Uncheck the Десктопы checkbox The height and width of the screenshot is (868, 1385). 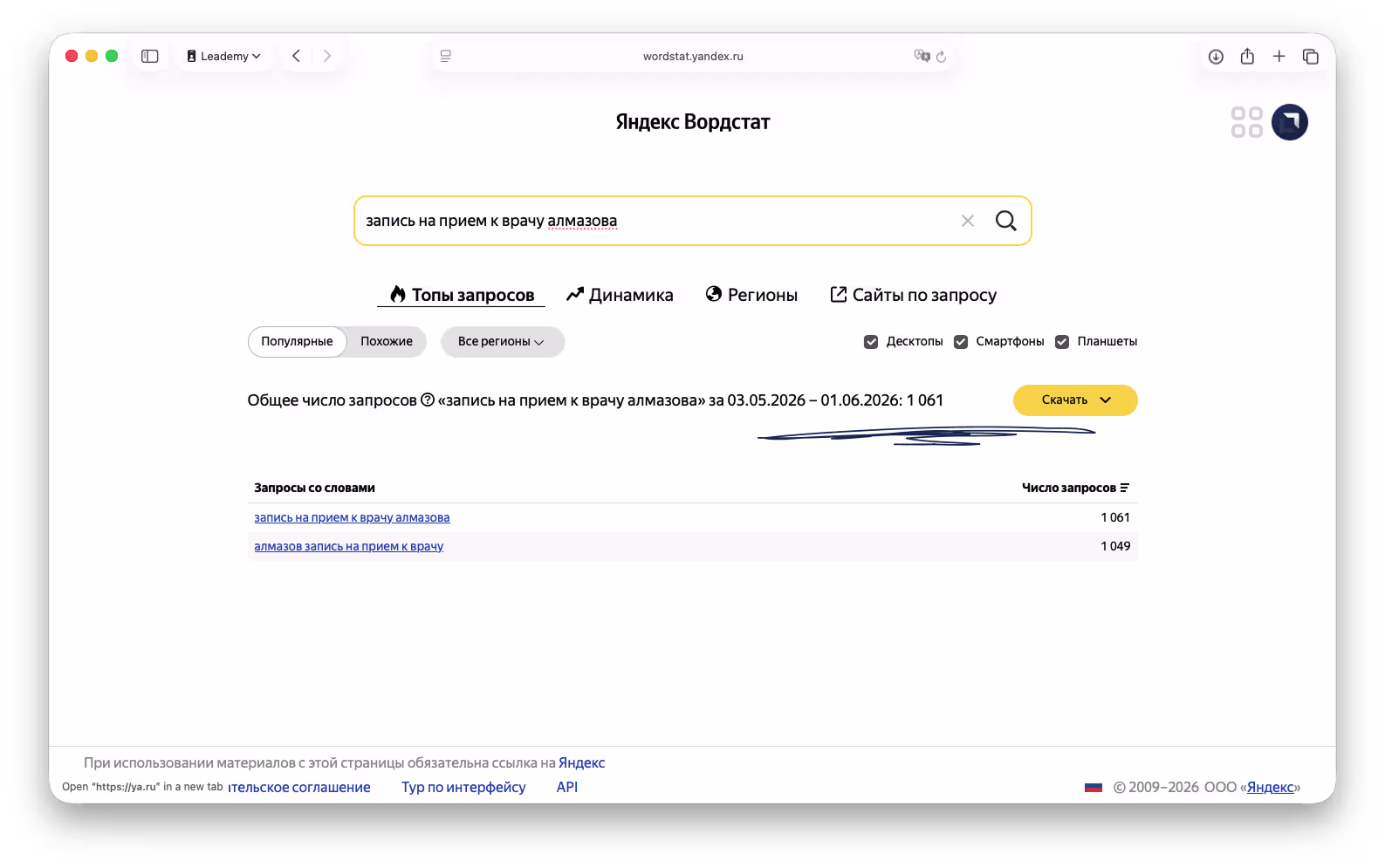(x=871, y=342)
